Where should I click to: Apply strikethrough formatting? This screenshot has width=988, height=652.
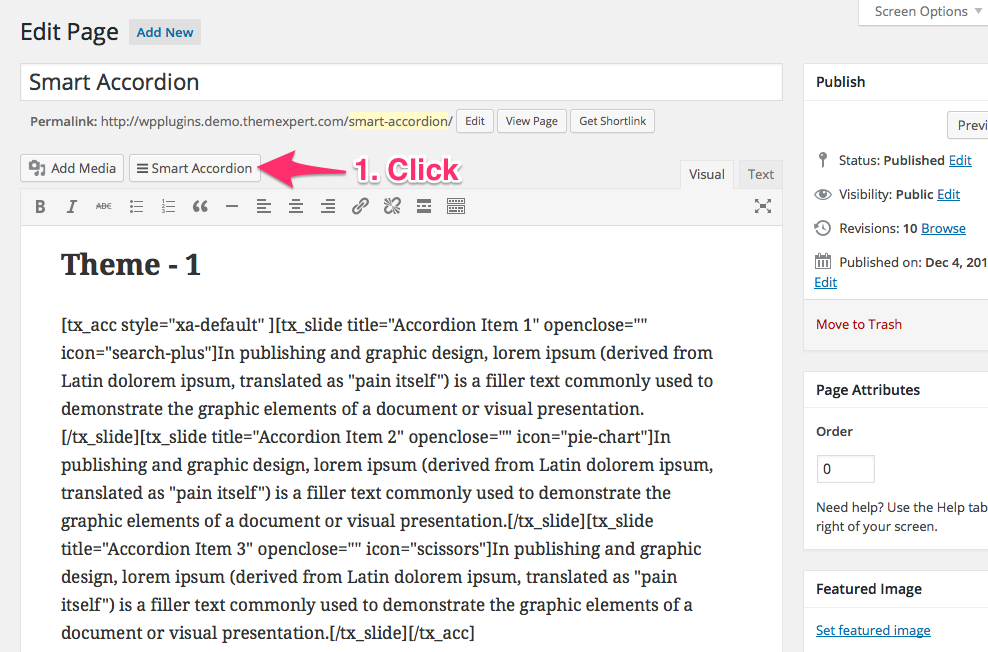pos(104,207)
